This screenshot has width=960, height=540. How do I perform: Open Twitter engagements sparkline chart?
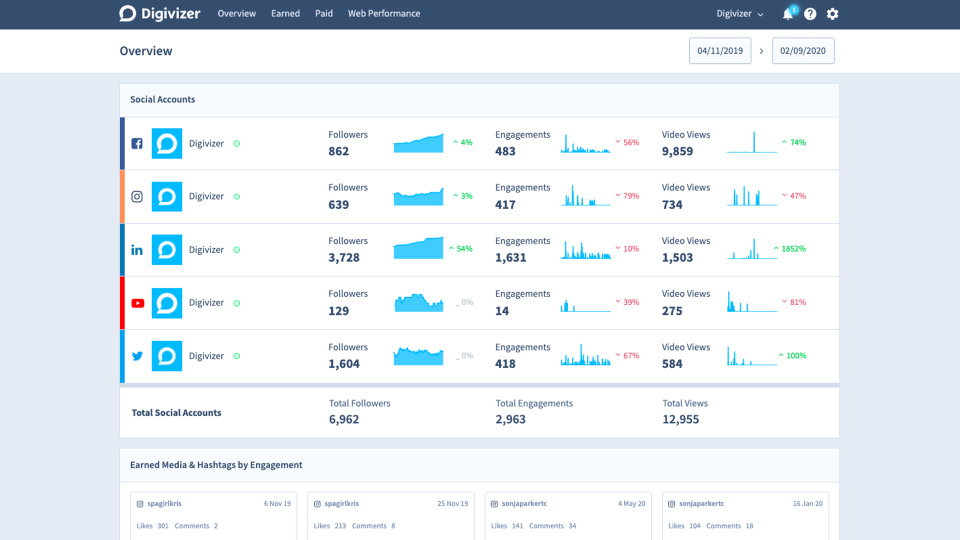[585, 355]
